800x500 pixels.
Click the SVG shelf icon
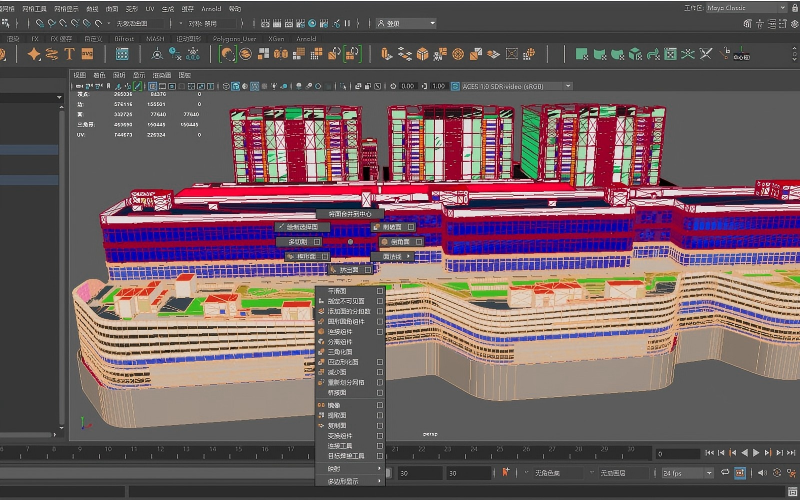[87, 54]
